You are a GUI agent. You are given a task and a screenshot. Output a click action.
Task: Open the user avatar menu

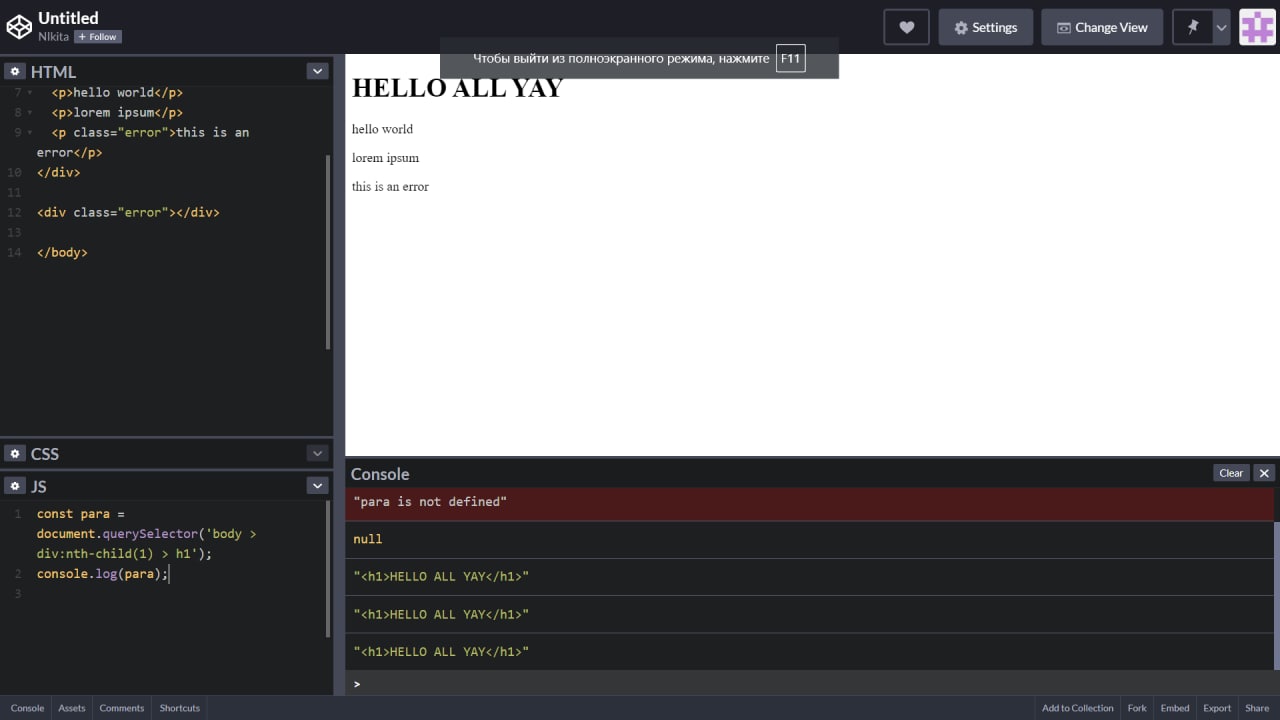click(x=1258, y=27)
